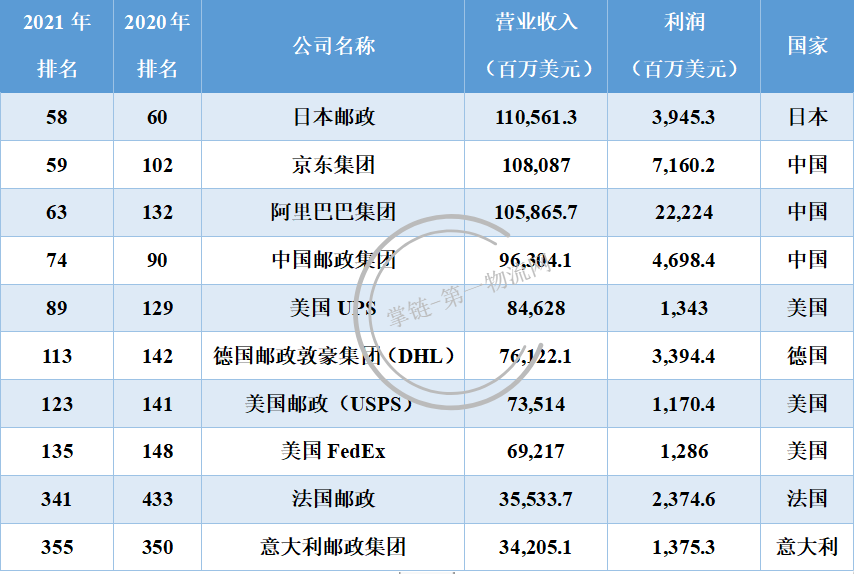
Task: Select the 2020 rank 350 cell
Action: [157, 547]
